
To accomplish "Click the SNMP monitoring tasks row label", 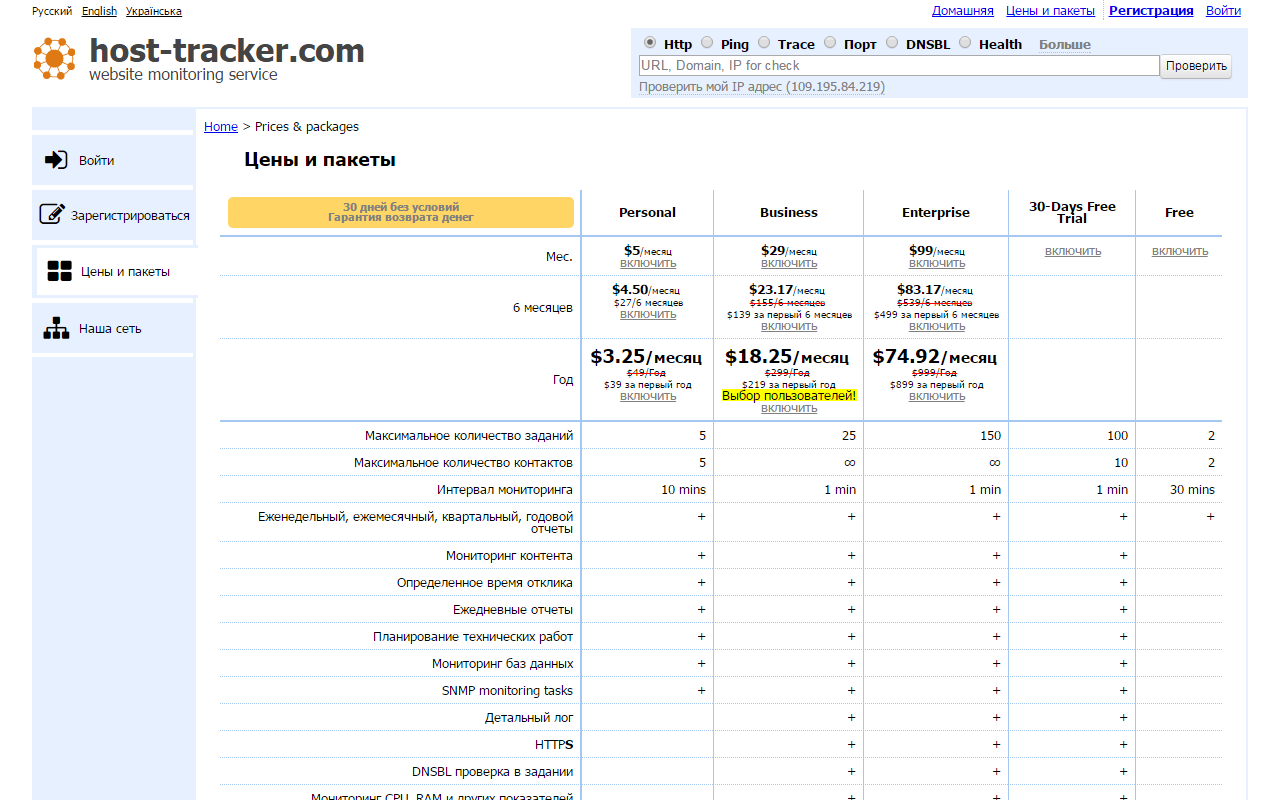I will (508, 690).
